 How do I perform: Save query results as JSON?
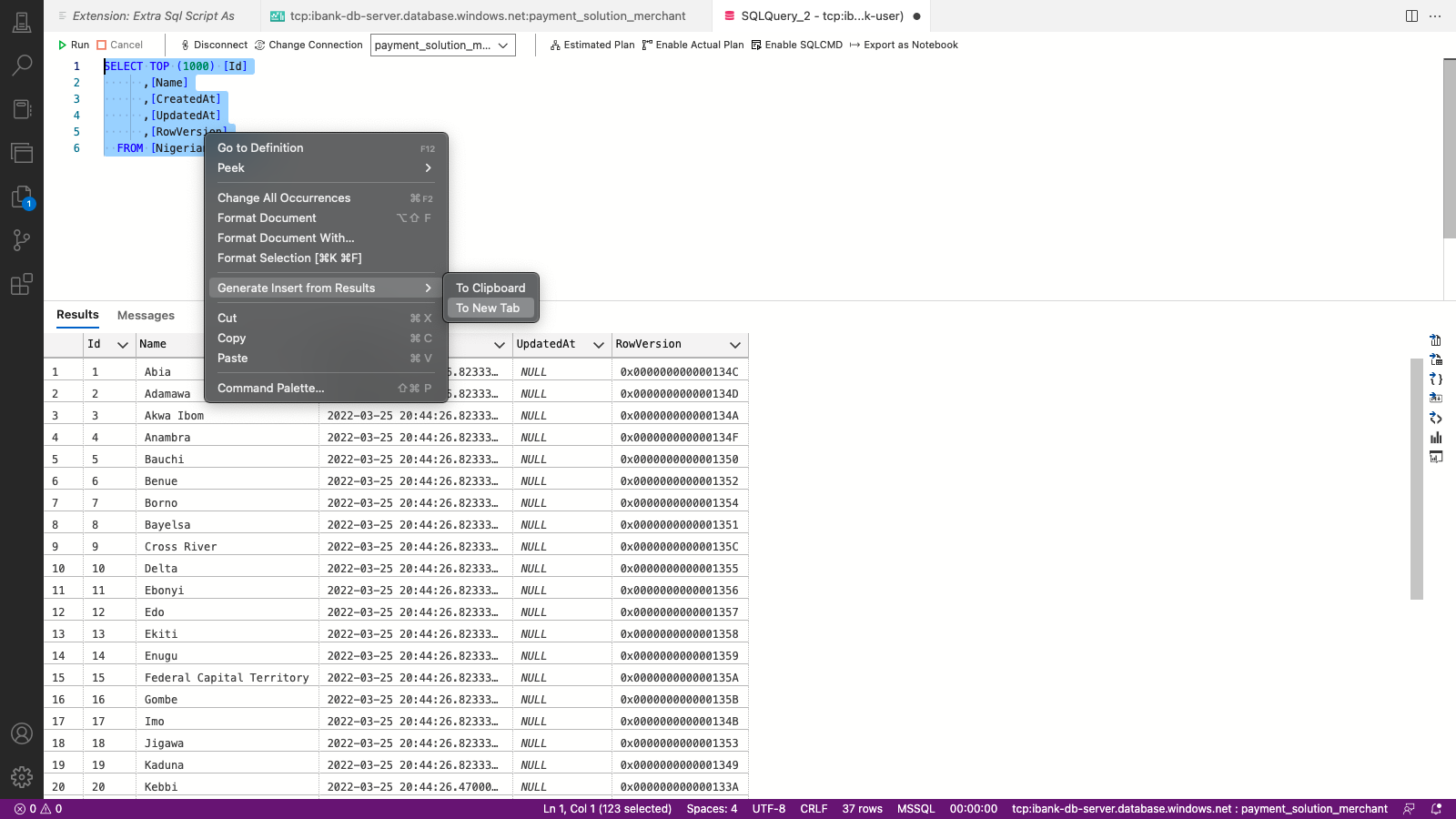(x=1436, y=378)
